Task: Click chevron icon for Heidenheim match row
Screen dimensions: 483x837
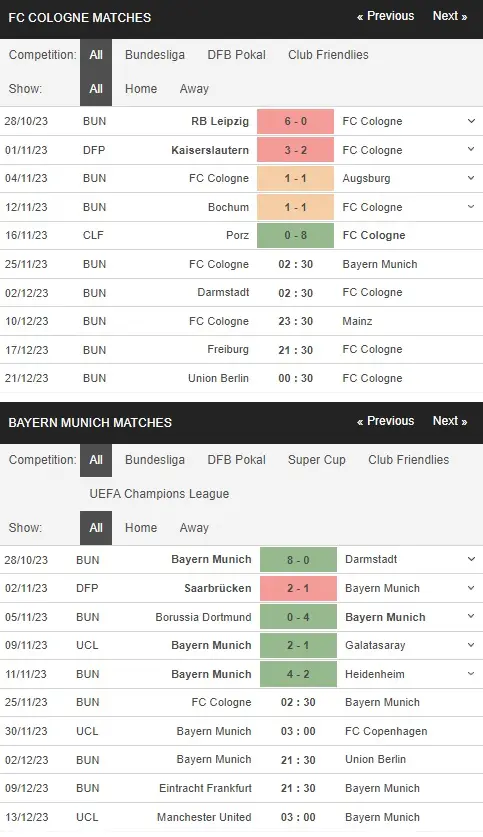Action: [471, 674]
